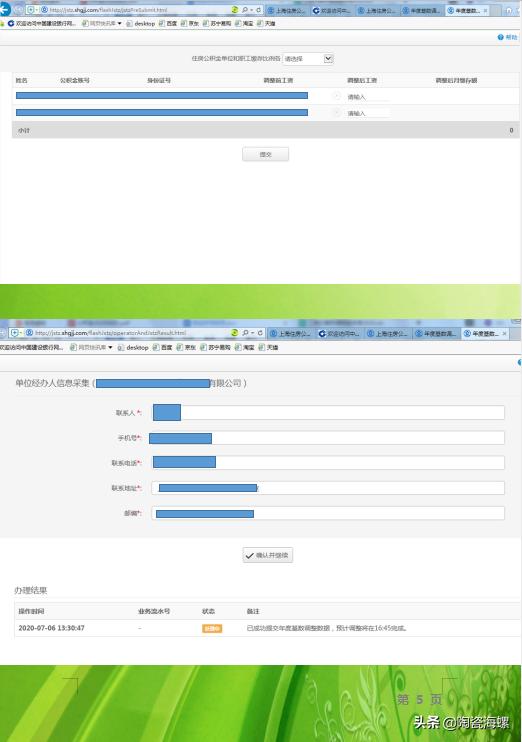The width and height of the screenshot is (522, 742).
Task: Open 京东 favorite in salary-table browser
Action: [x=190, y=23]
